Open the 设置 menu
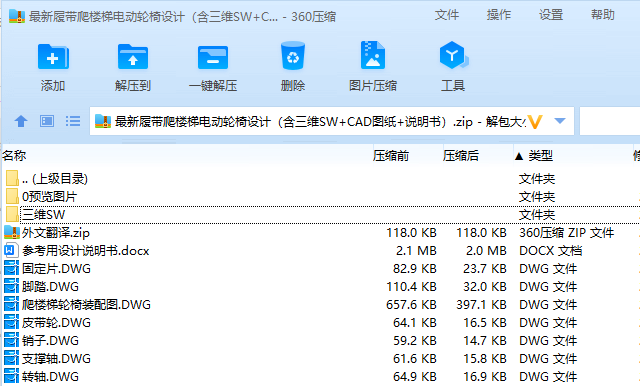This screenshot has height=386, width=640. tap(551, 15)
